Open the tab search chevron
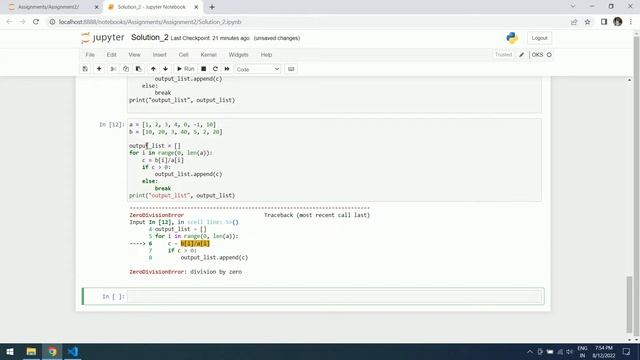640x360 pixels. tap(573, 6)
